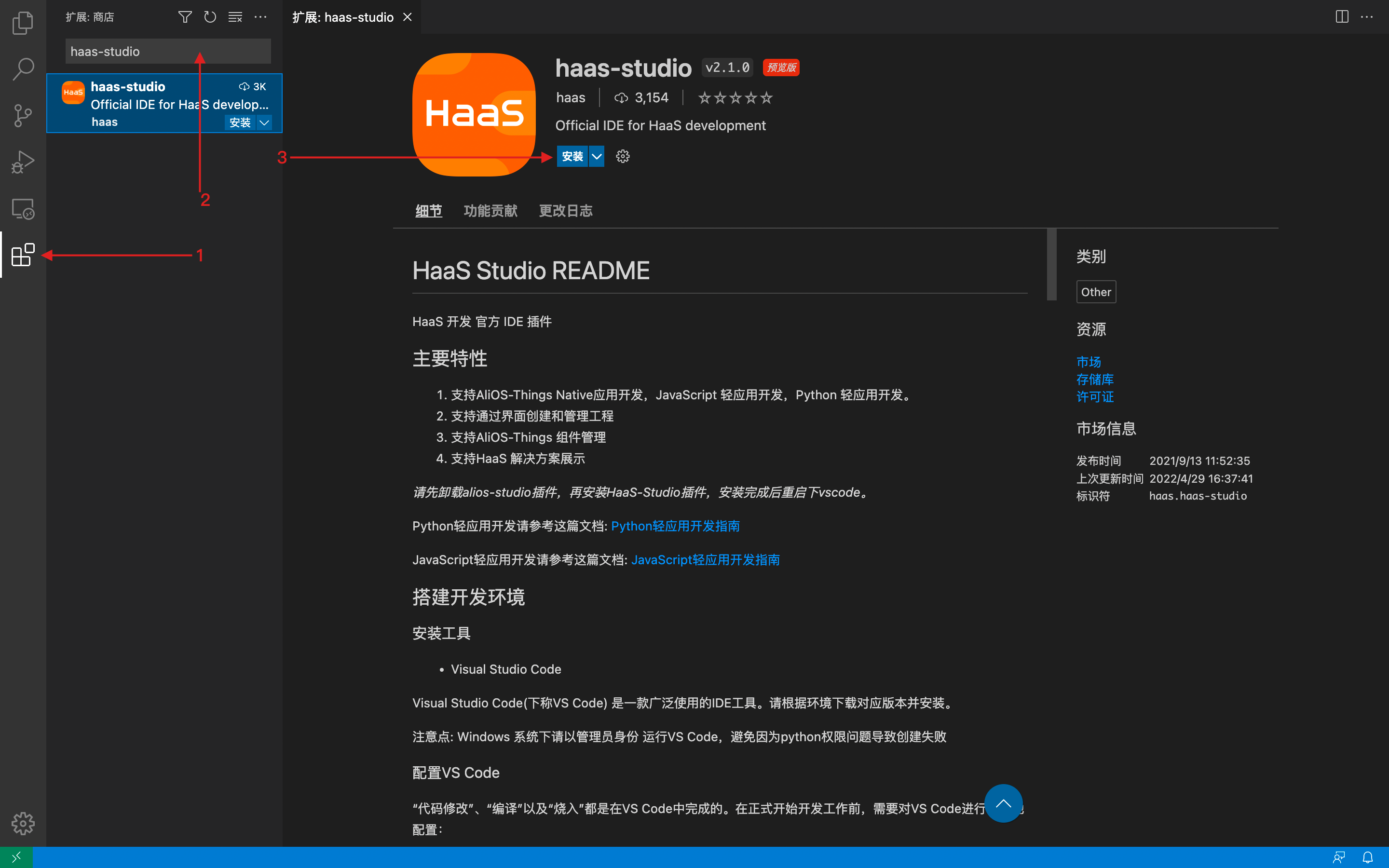Close the haas-studio extension tab
The image size is (1389, 868).
click(x=408, y=17)
